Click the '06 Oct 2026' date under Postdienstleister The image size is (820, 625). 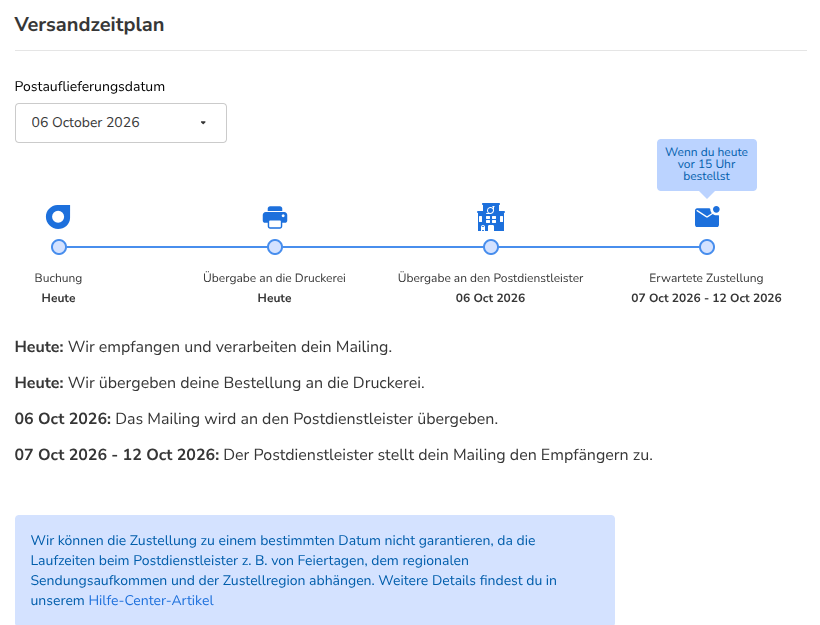tap(491, 298)
